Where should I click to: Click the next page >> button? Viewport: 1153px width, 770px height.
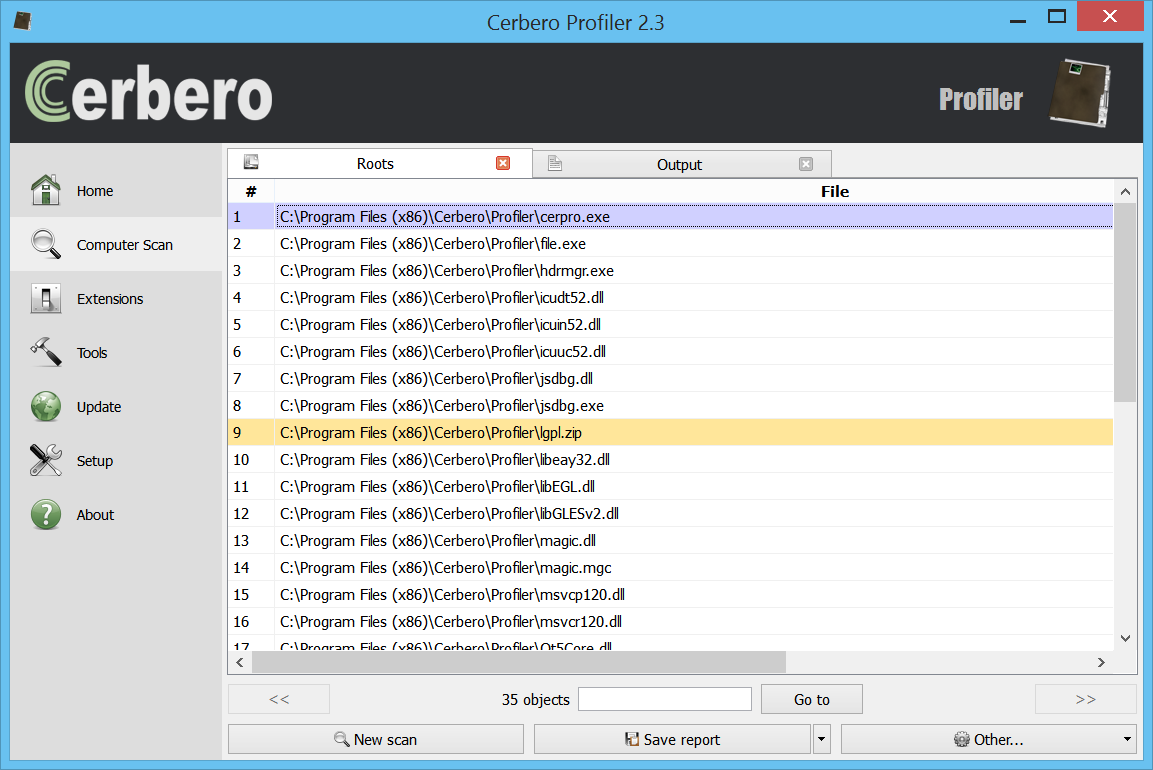pyautogui.click(x=1085, y=699)
